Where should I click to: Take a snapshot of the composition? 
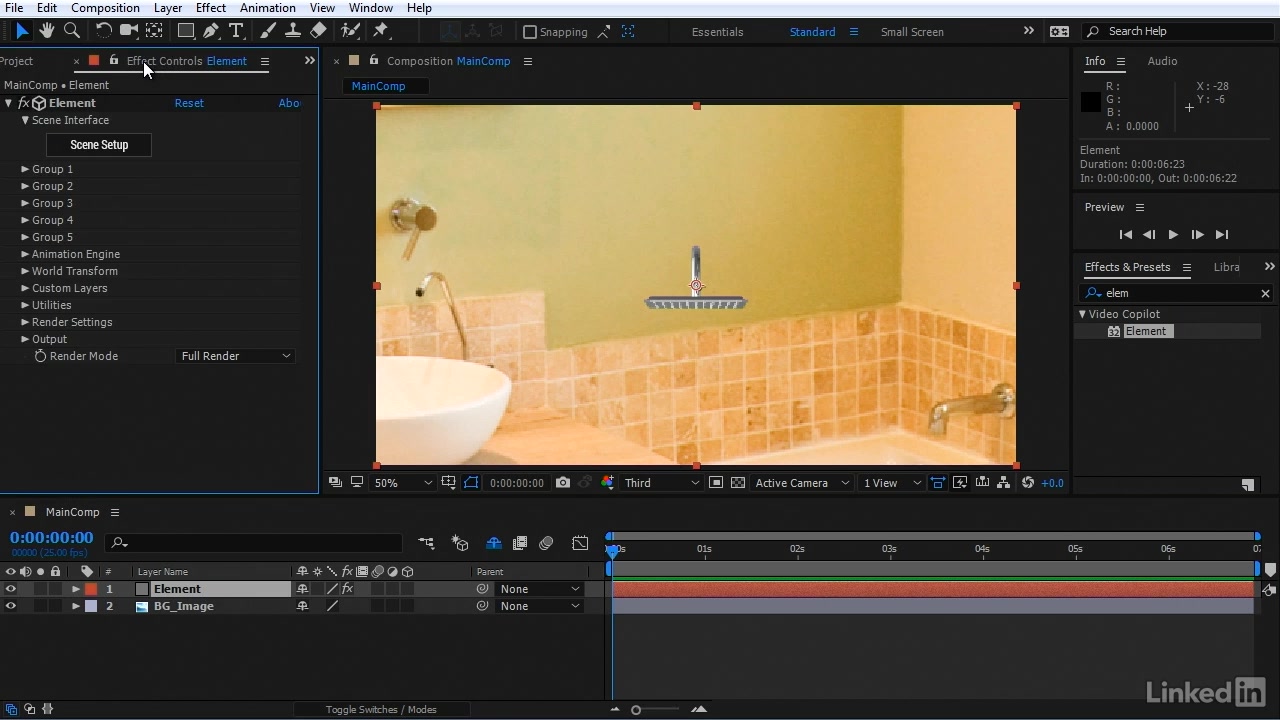(x=563, y=482)
